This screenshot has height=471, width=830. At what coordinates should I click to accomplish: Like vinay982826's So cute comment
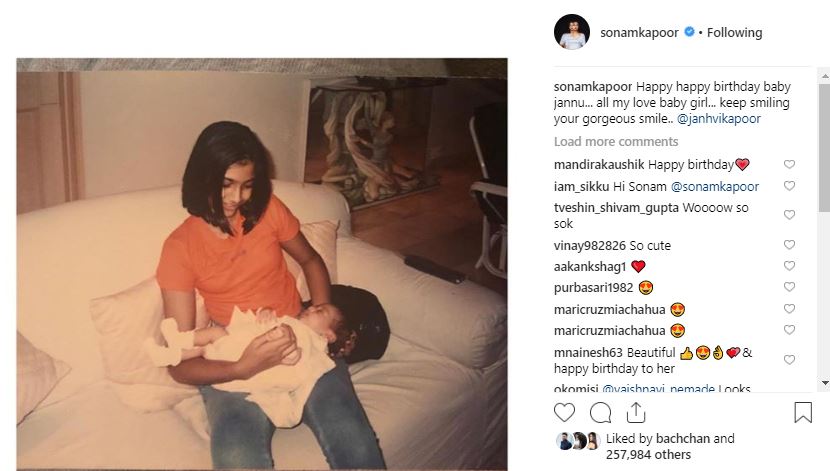(x=789, y=244)
